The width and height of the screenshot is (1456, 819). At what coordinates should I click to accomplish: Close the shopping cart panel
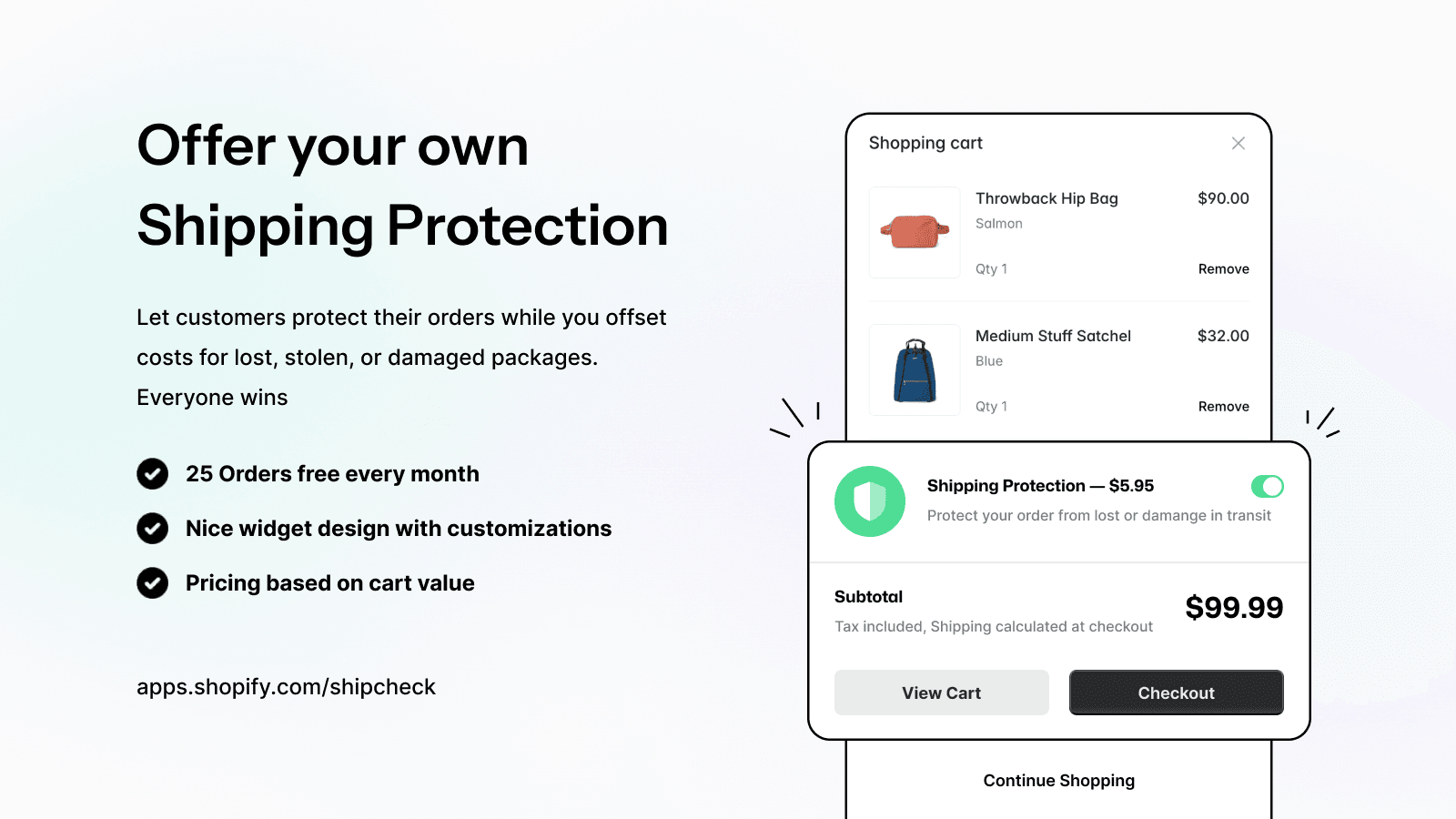pyautogui.click(x=1238, y=144)
